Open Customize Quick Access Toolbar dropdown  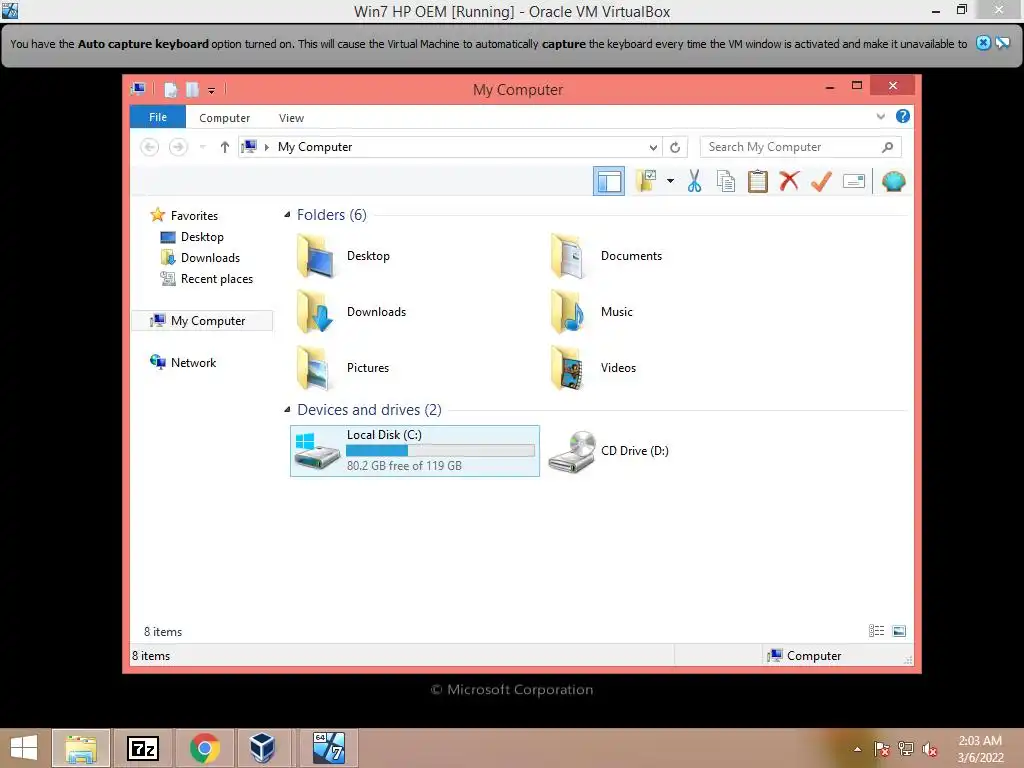click(212, 90)
